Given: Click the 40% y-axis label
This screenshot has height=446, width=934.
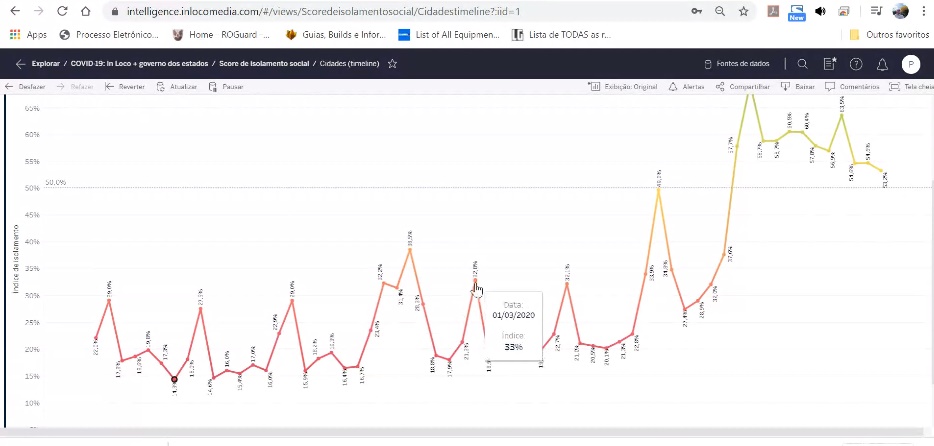Looking at the screenshot, I should coord(32,242).
